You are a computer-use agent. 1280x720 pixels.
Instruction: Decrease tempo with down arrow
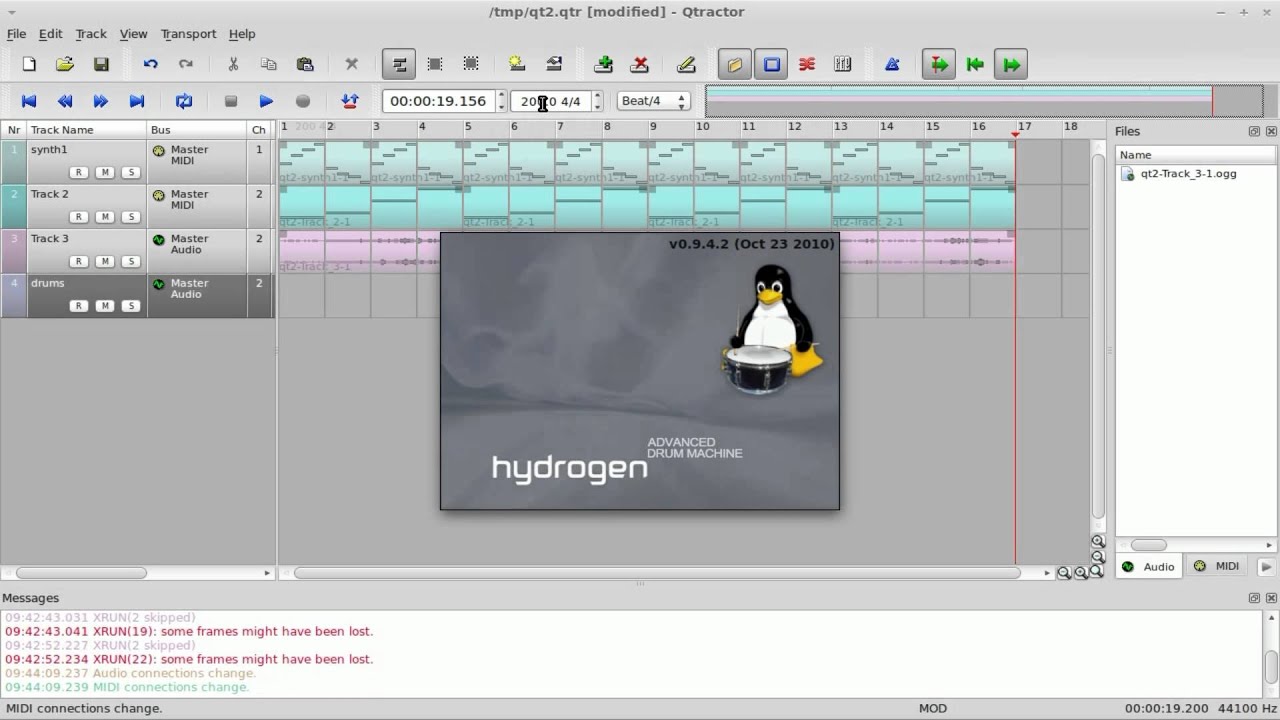[597, 106]
